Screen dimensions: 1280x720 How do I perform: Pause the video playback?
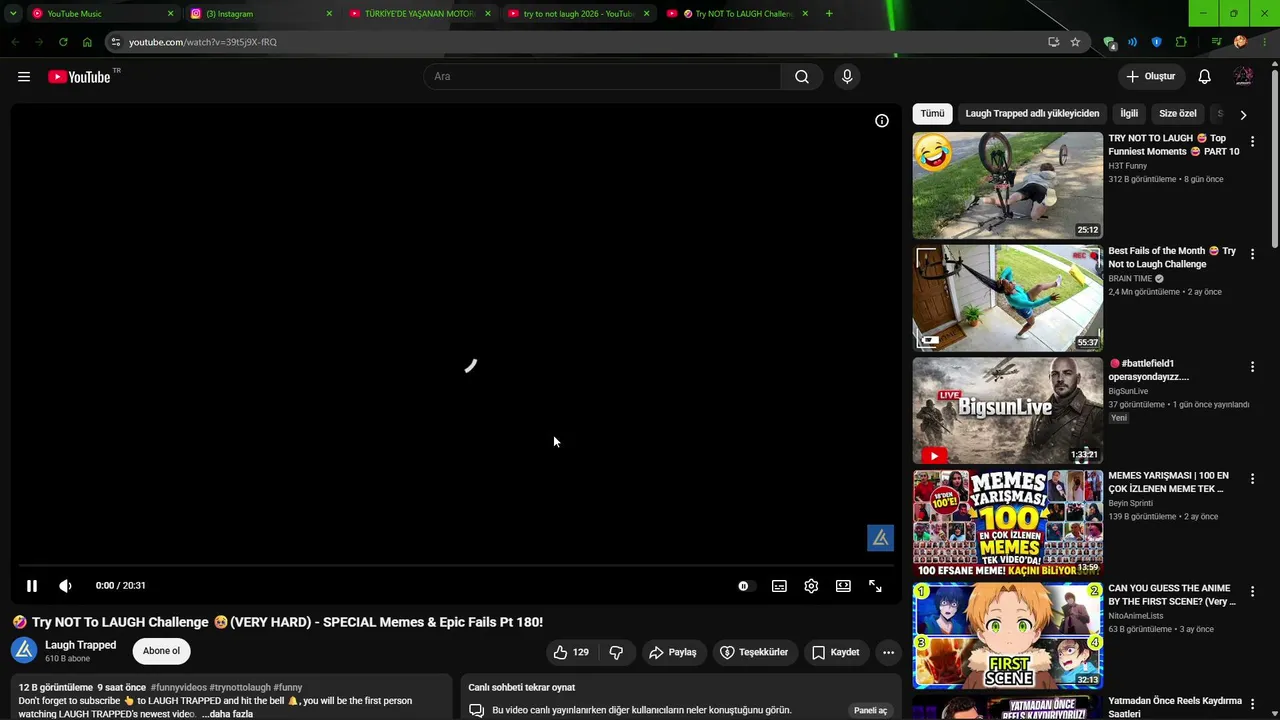tap(32, 586)
